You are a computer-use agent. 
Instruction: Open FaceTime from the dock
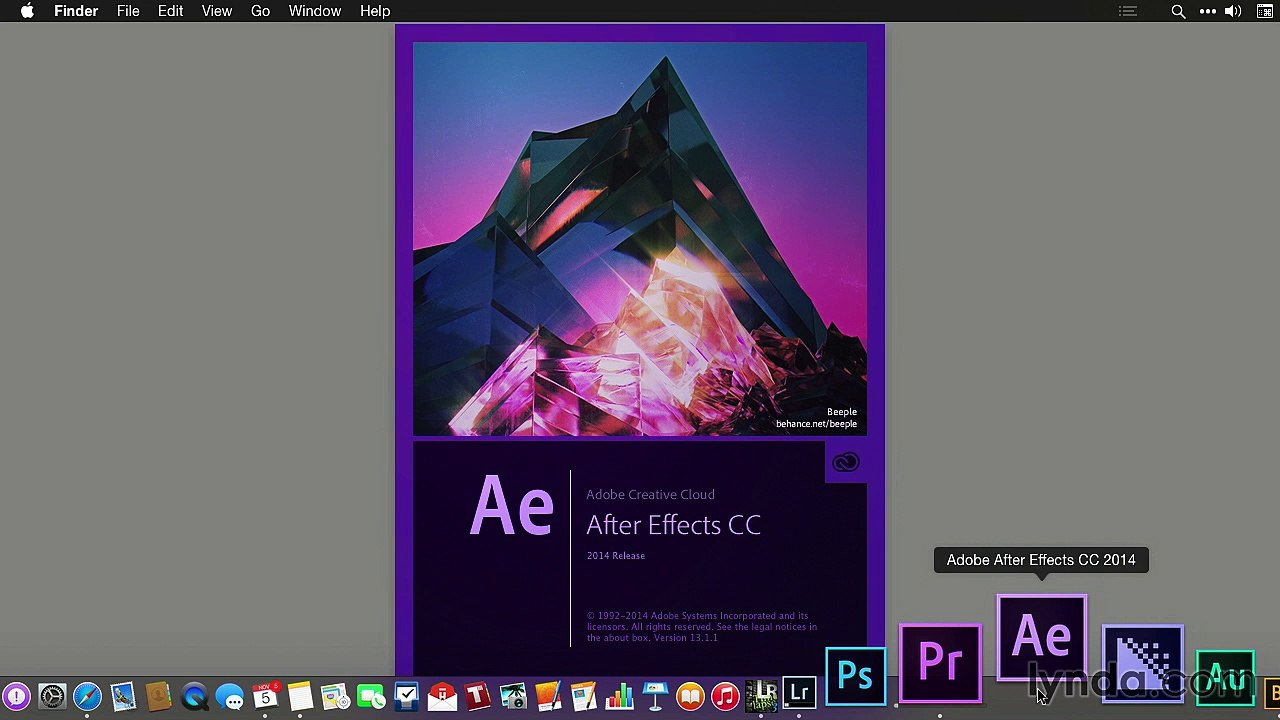371,695
